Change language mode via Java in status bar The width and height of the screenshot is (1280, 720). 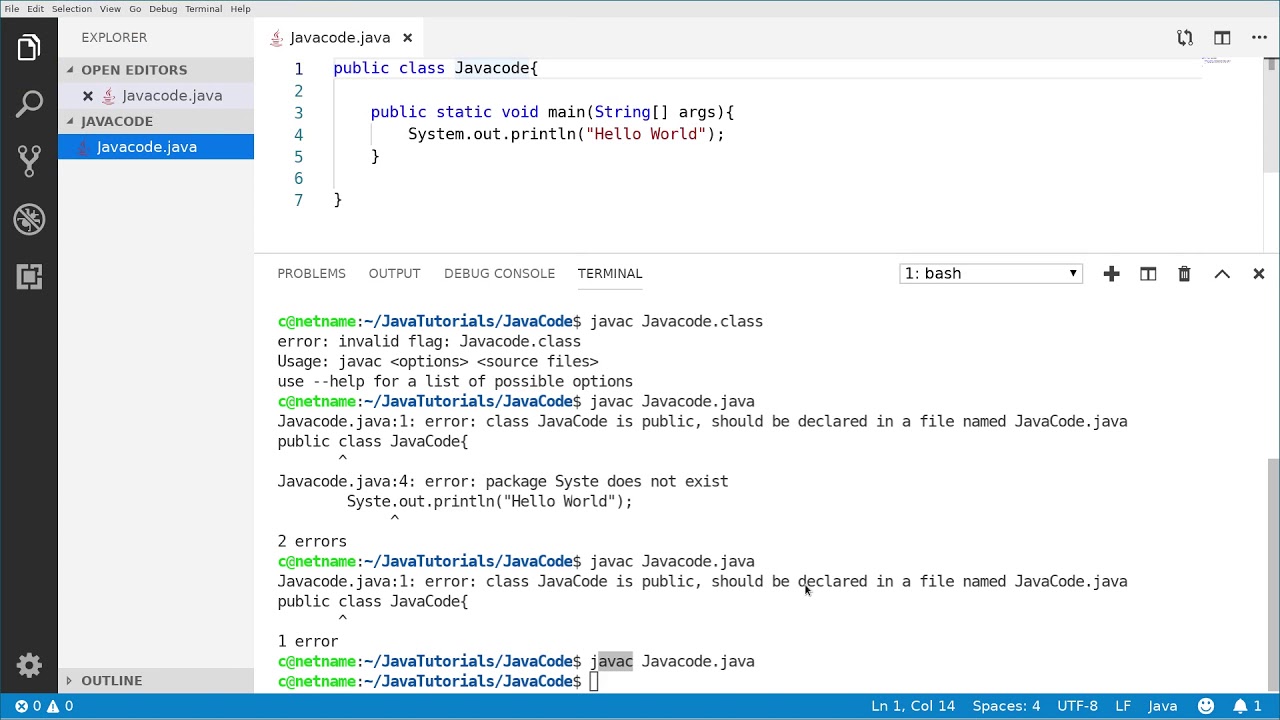[1162, 706]
